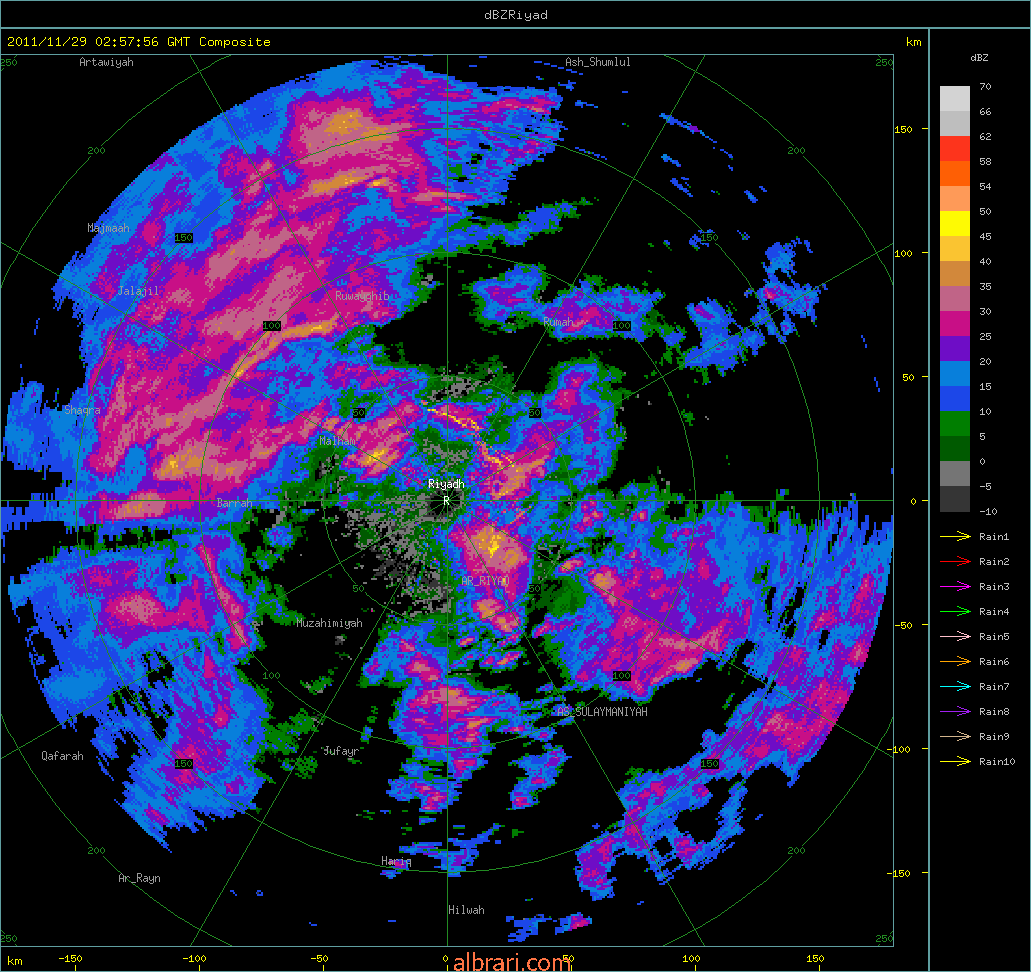
Task: Select the Hilwah label
Action: point(466,910)
